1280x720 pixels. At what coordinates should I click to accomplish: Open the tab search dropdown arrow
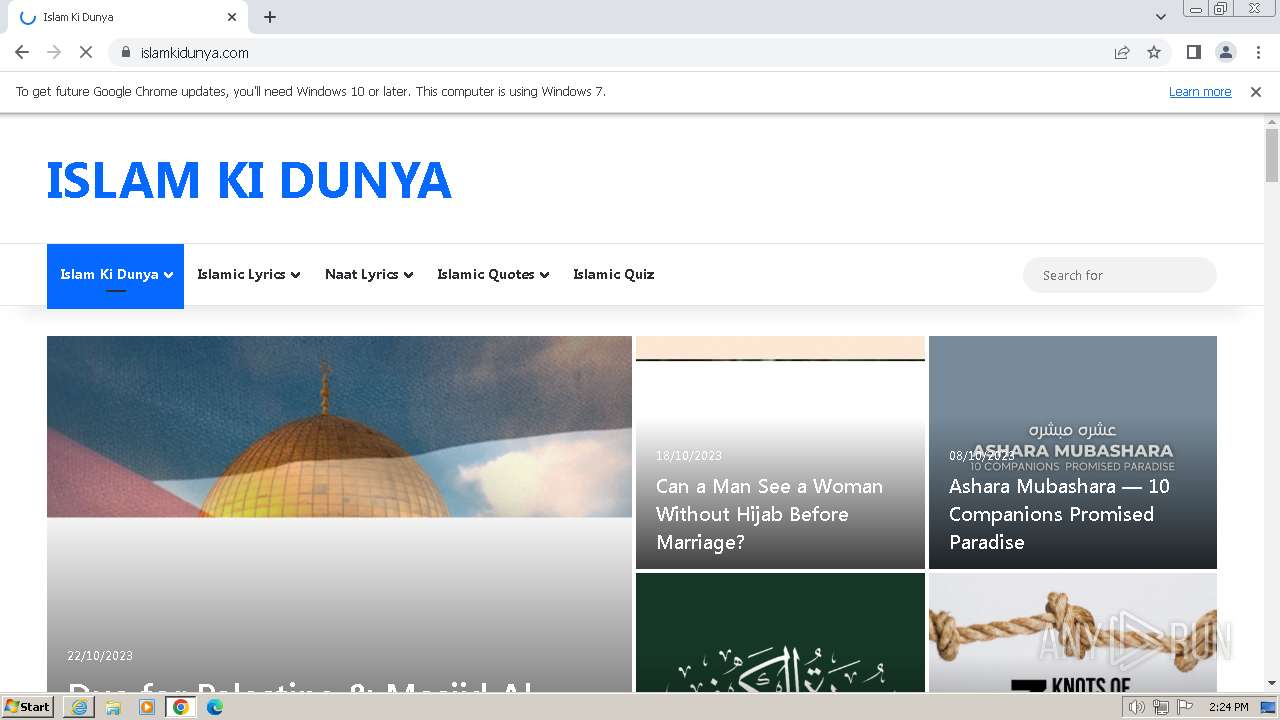tap(1160, 17)
